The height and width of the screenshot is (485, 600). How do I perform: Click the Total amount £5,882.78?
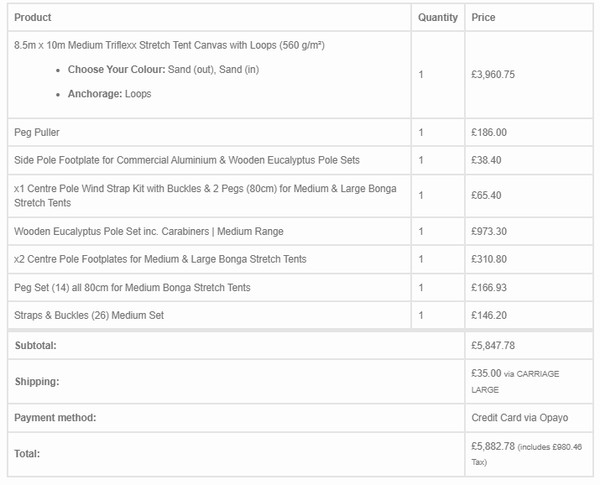(x=493, y=446)
